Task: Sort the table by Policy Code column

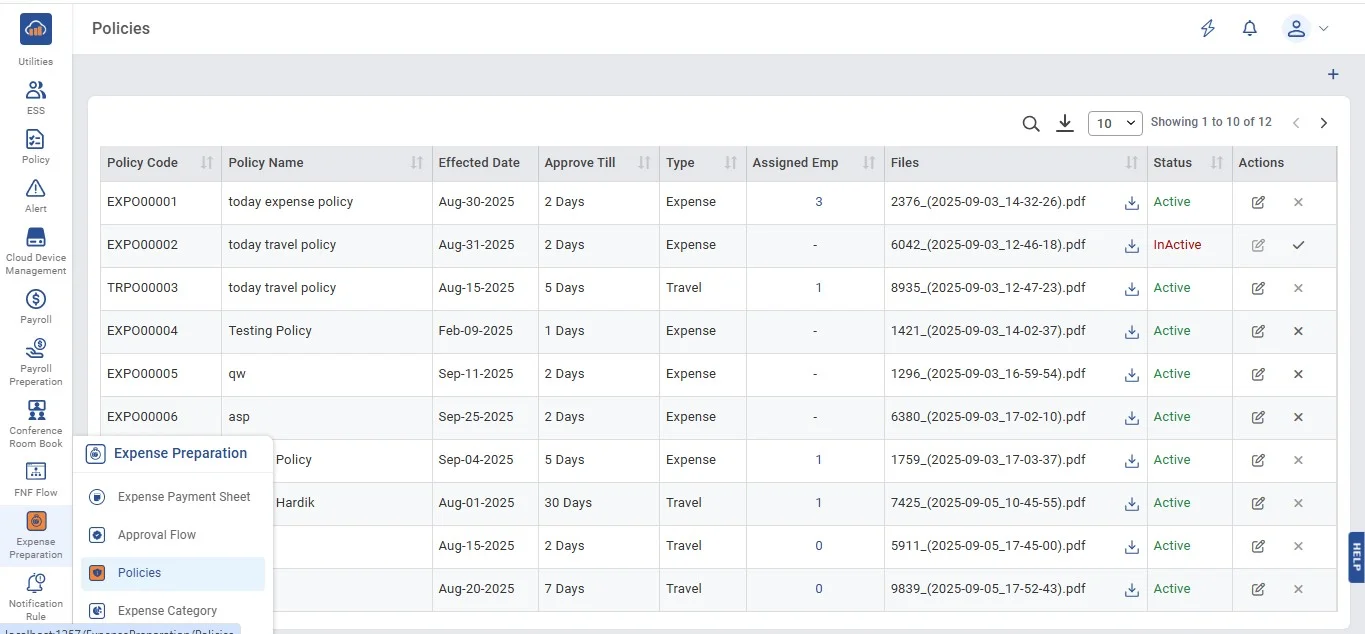Action: click(207, 163)
